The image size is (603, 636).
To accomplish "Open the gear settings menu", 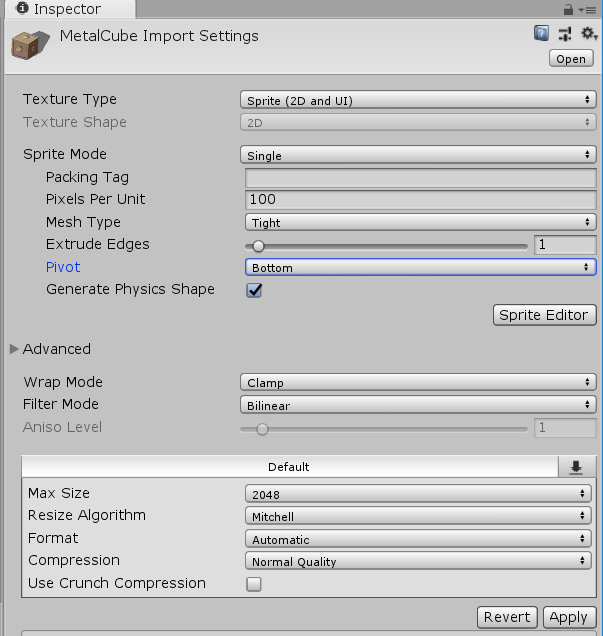I will (588, 34).
